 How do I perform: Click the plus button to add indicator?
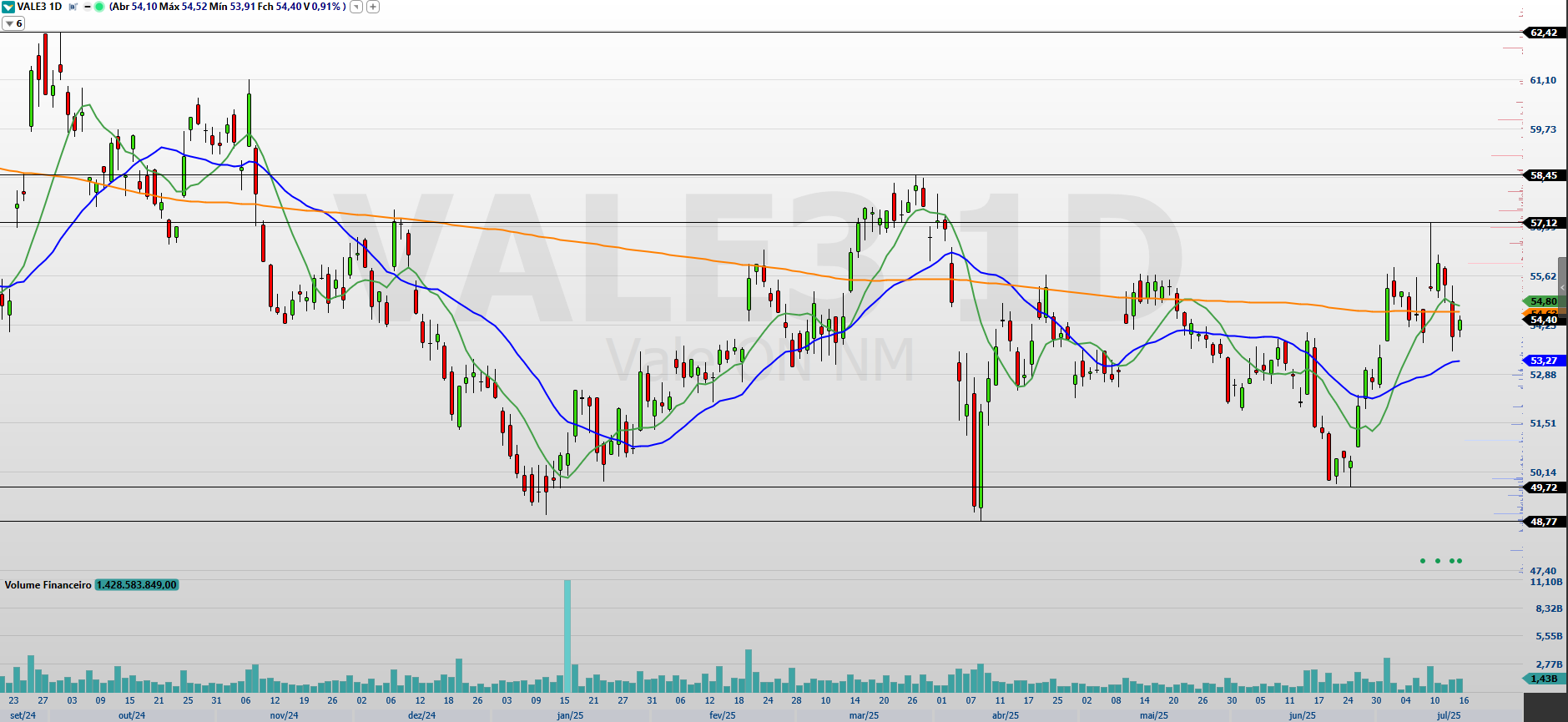[x=373, y=7]
